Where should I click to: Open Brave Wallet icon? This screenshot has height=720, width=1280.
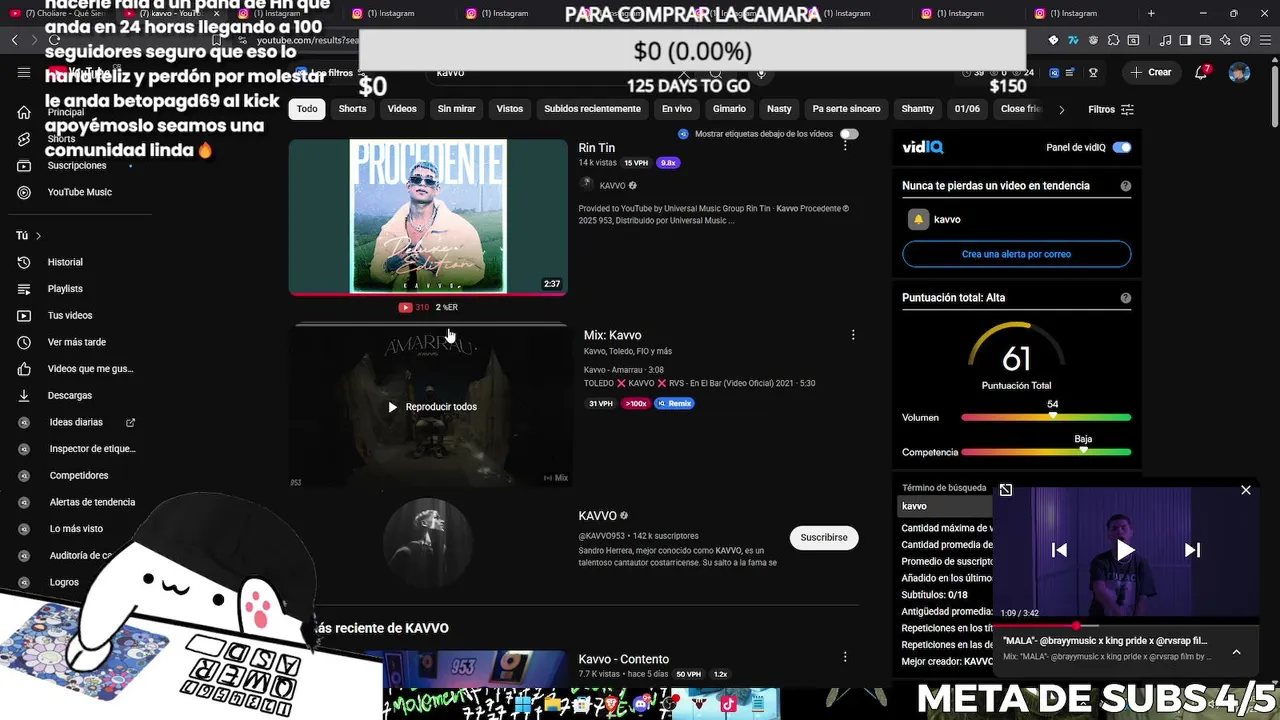(1205, 40)
